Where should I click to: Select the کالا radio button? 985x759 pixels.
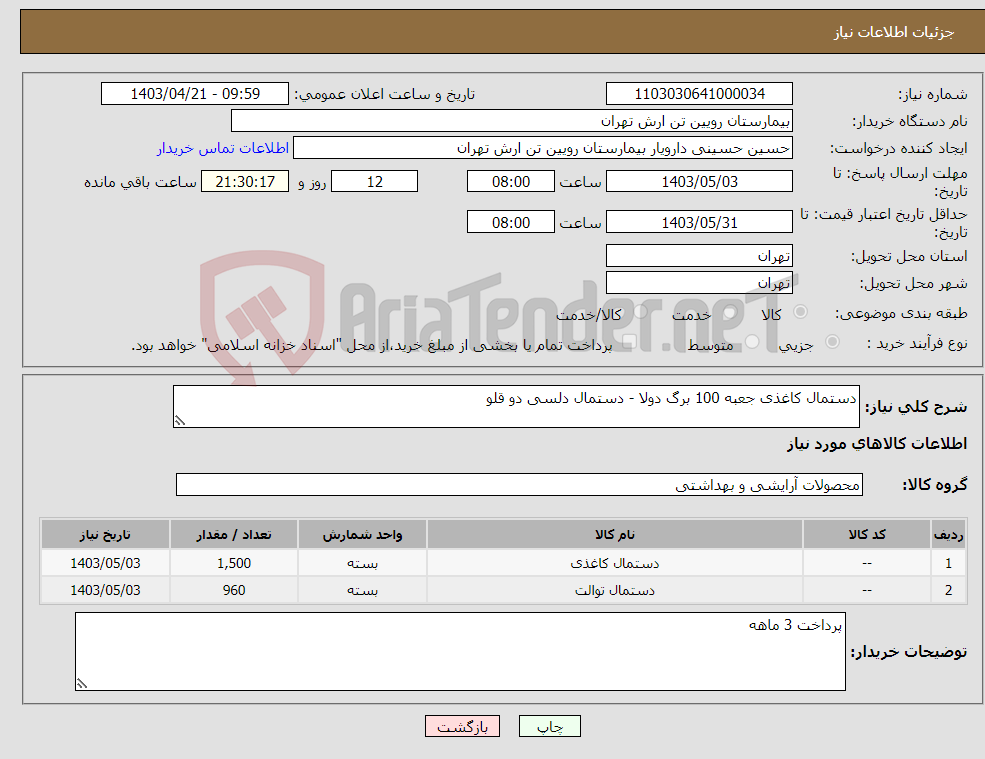pos(800,312)
